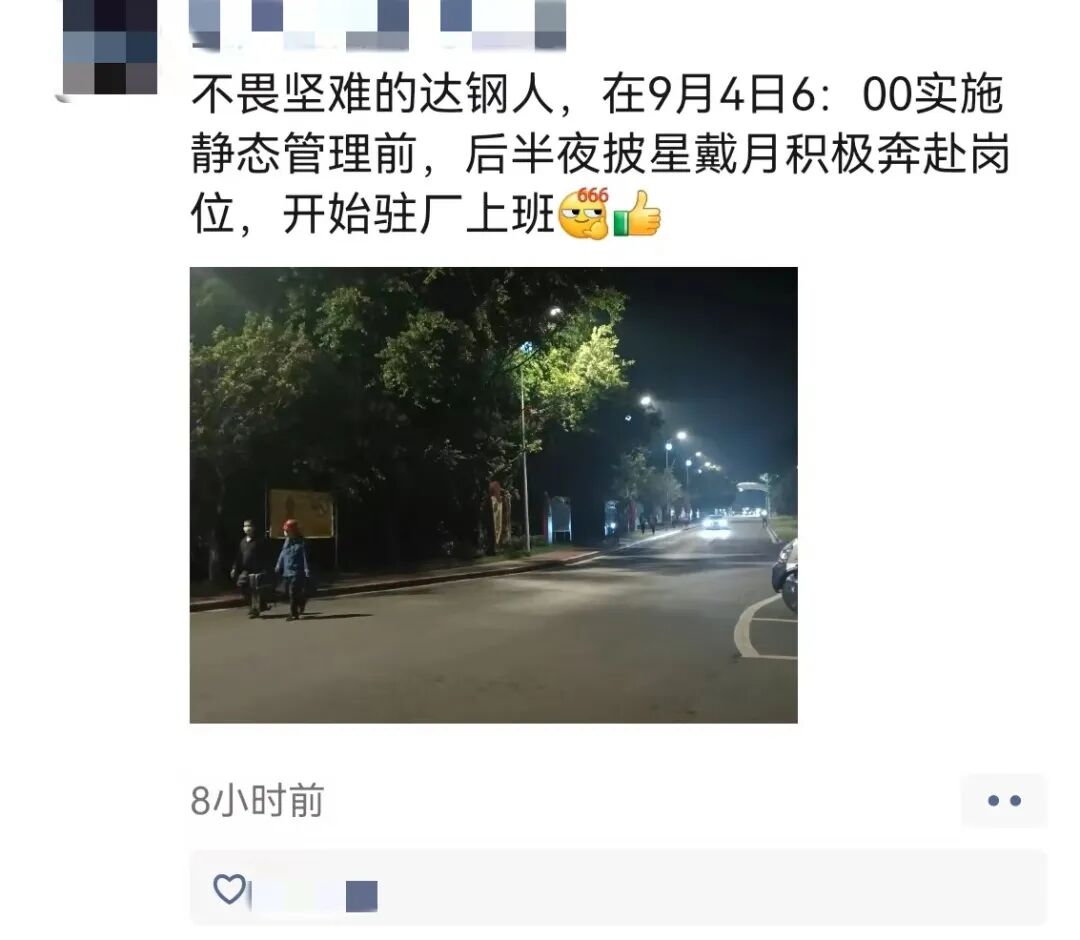Select the text 不畏坚难的达钢人

click(373, 94)
